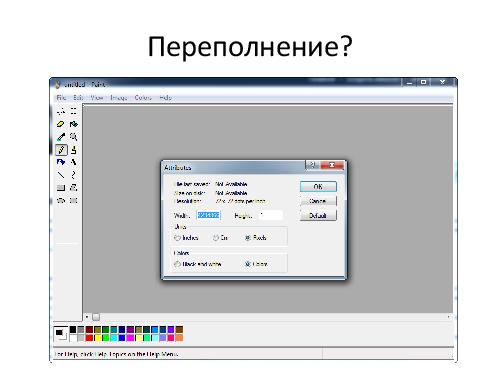Image resolution: width=500 pixels, height=375 pixels.
Task: Pick the bright red palette swatch
Action: tap(89, 338)
